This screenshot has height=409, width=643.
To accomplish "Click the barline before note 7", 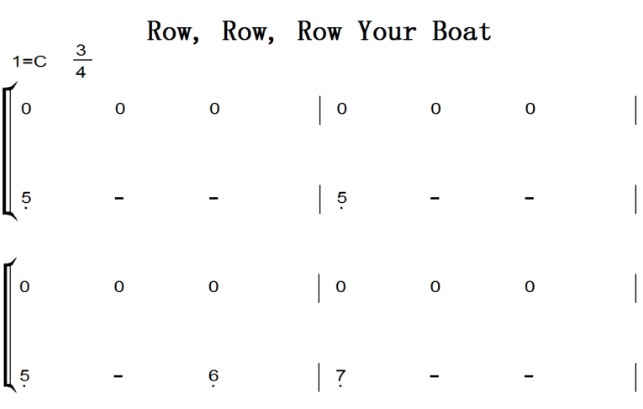I will (x=320, y=377).
